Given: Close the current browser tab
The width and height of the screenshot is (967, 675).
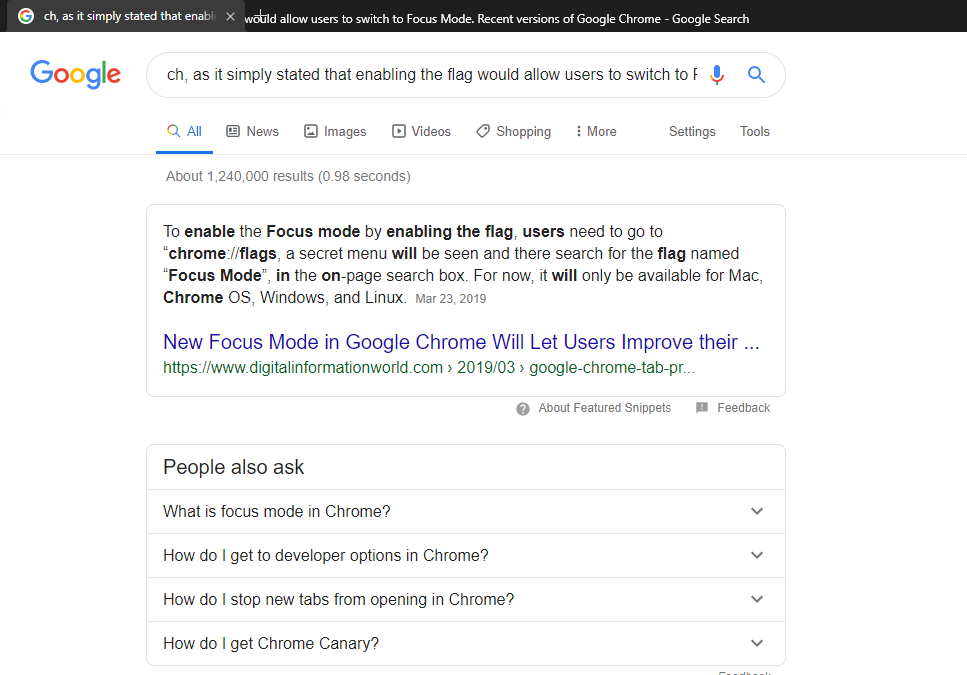Looking at the screenshot, I should (230, 16).
